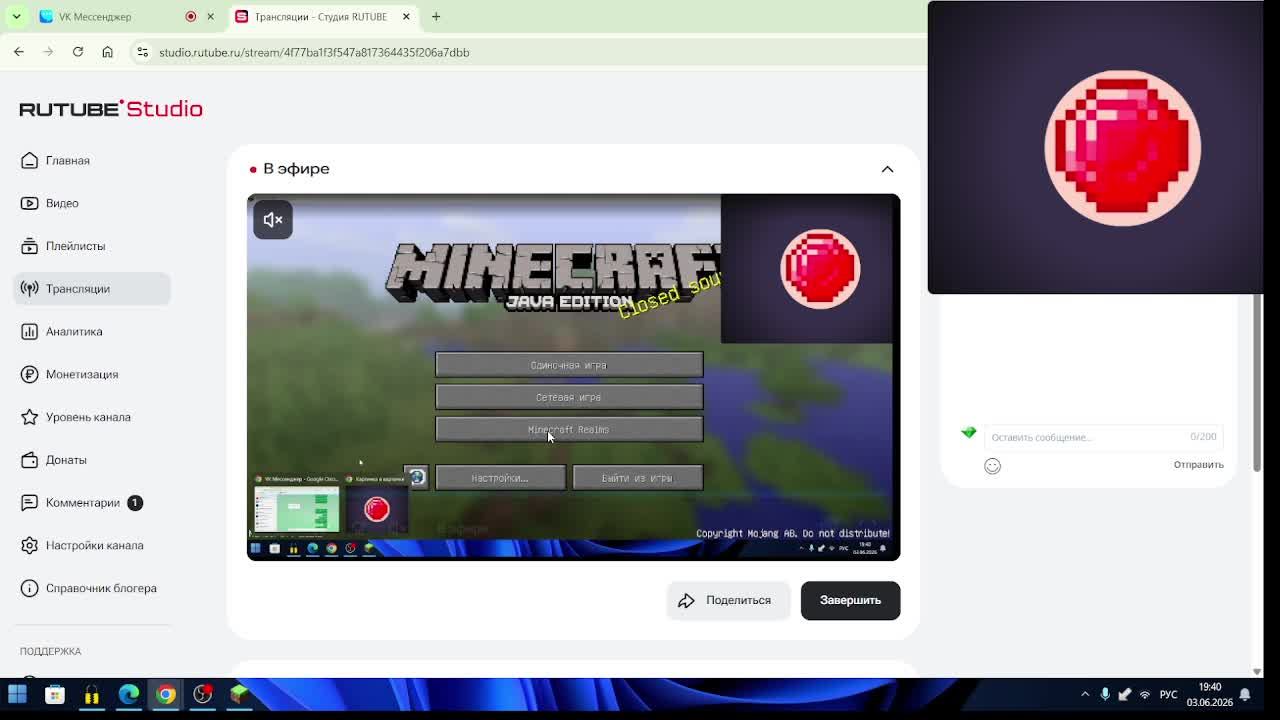The height and width of the screenshot is (720, 1280).
Task: Click the wallet icon beside Донаты
Action: (29, 460)
